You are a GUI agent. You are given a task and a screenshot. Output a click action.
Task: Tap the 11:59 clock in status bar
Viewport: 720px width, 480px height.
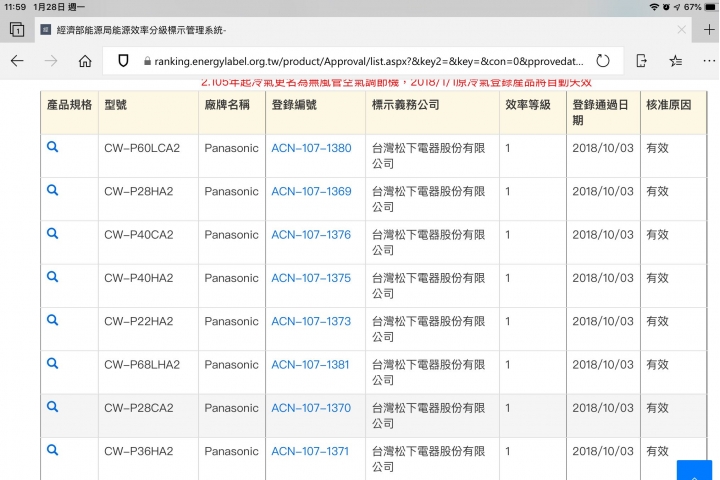[15, 7]
